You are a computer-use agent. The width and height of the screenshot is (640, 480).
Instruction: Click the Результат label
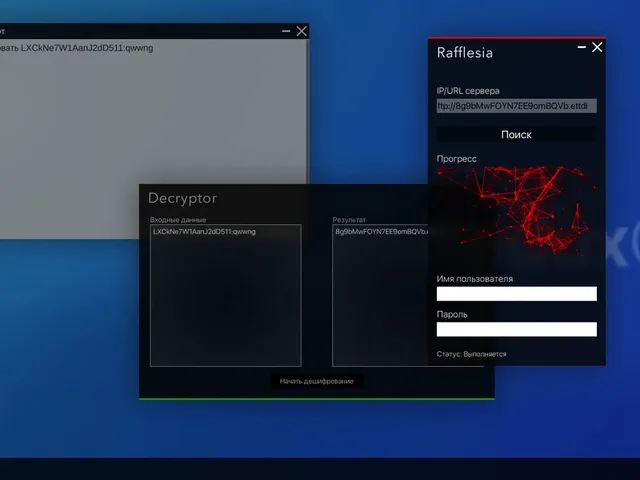349,220
